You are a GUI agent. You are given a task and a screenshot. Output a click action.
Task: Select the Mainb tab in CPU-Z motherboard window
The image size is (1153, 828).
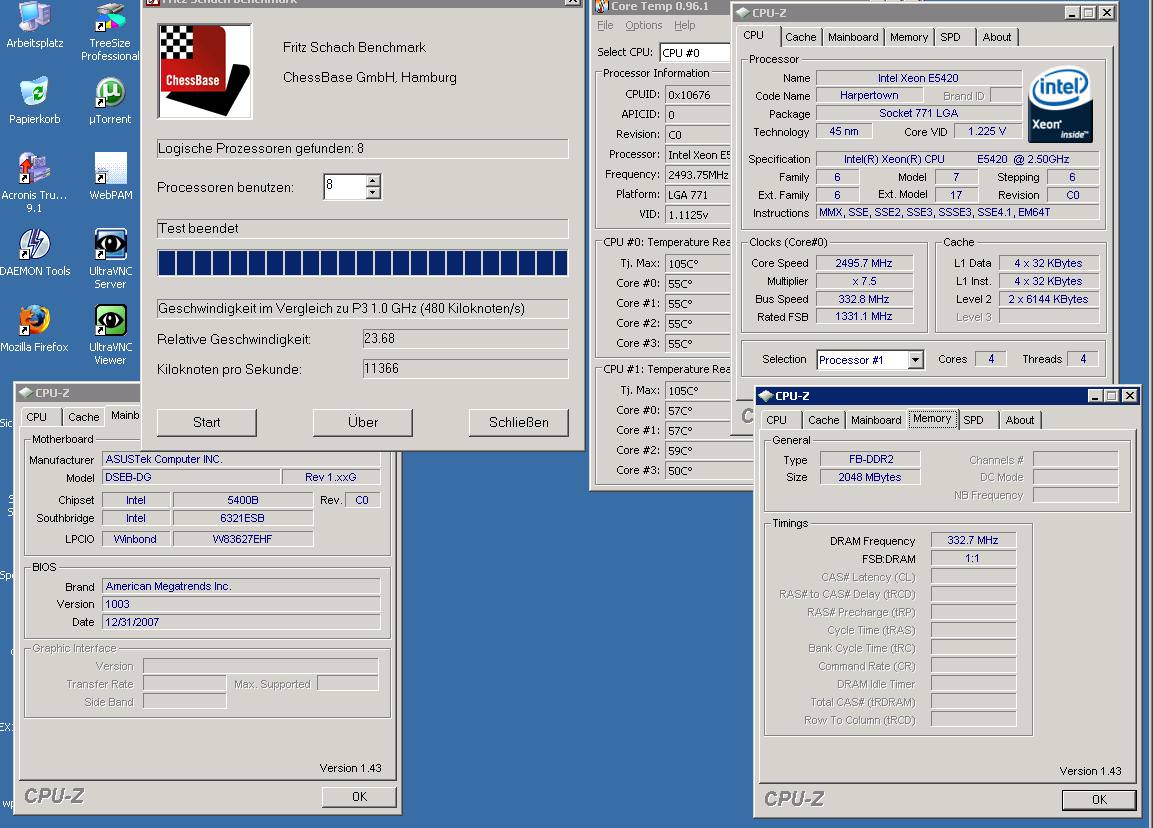tap(125, 415)
